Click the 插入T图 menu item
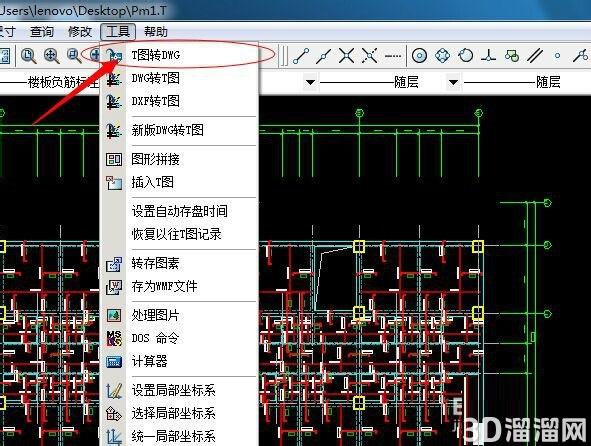 coord(179,182)
